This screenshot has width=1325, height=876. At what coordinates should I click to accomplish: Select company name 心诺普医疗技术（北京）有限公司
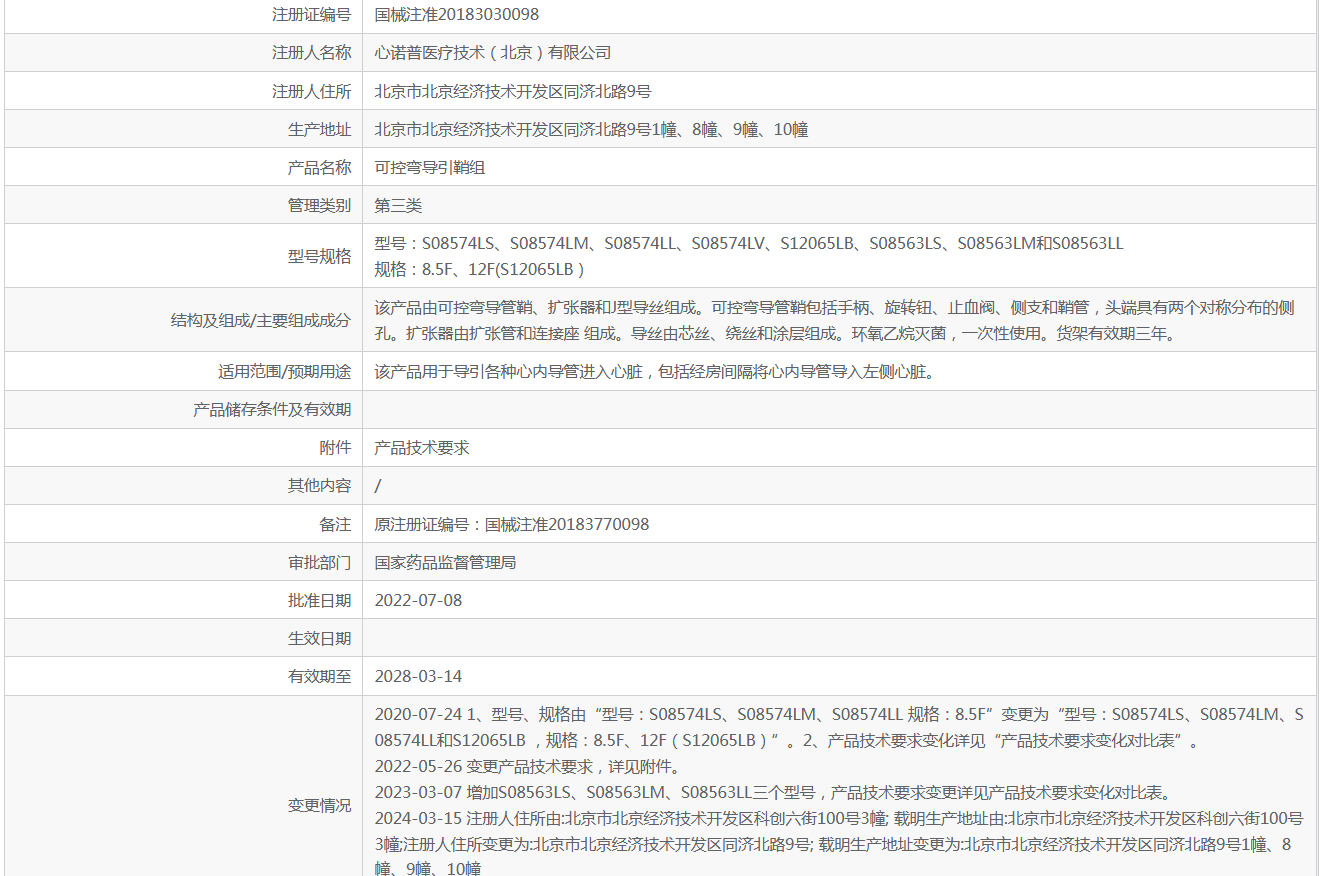point(492,53)
